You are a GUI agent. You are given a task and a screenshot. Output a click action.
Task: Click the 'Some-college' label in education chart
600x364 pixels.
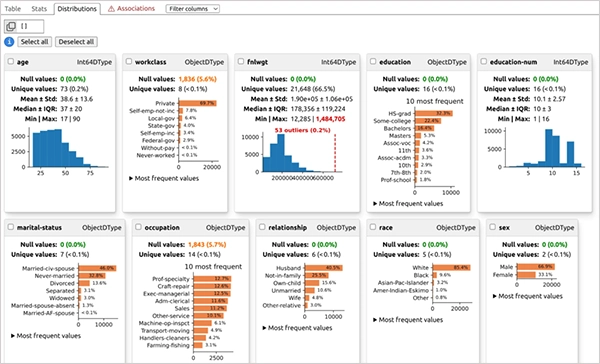(x=392, y=121)
